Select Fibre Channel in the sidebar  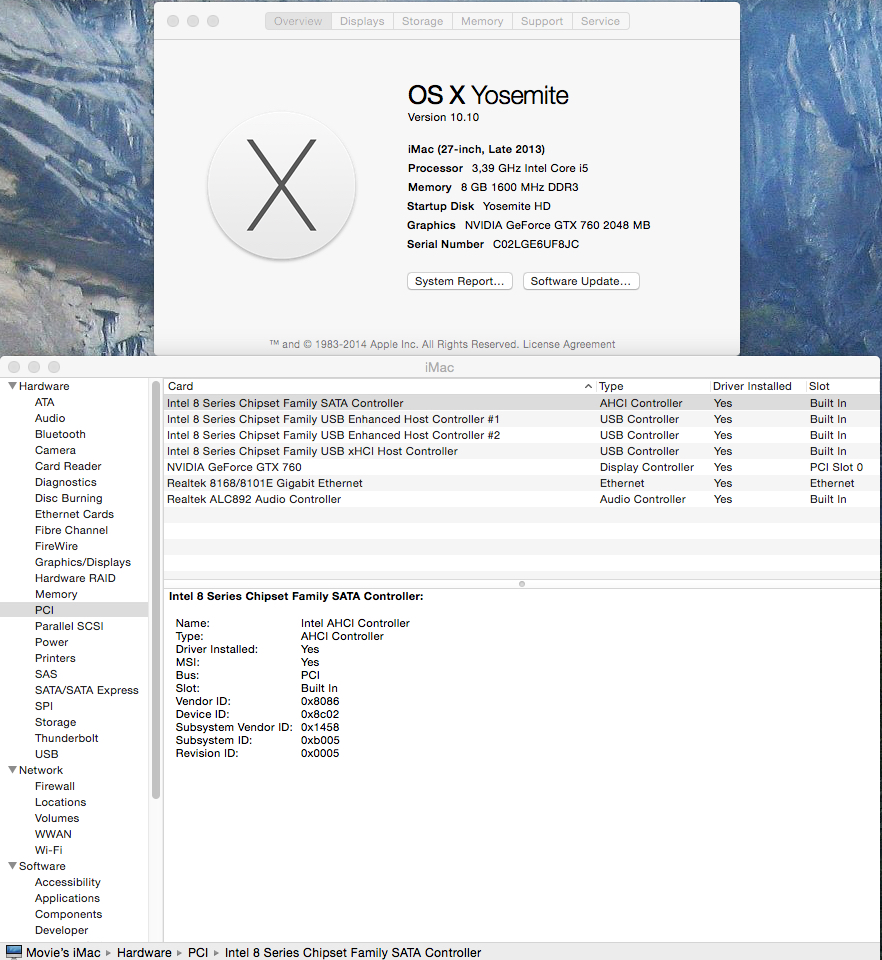(71, 530)
